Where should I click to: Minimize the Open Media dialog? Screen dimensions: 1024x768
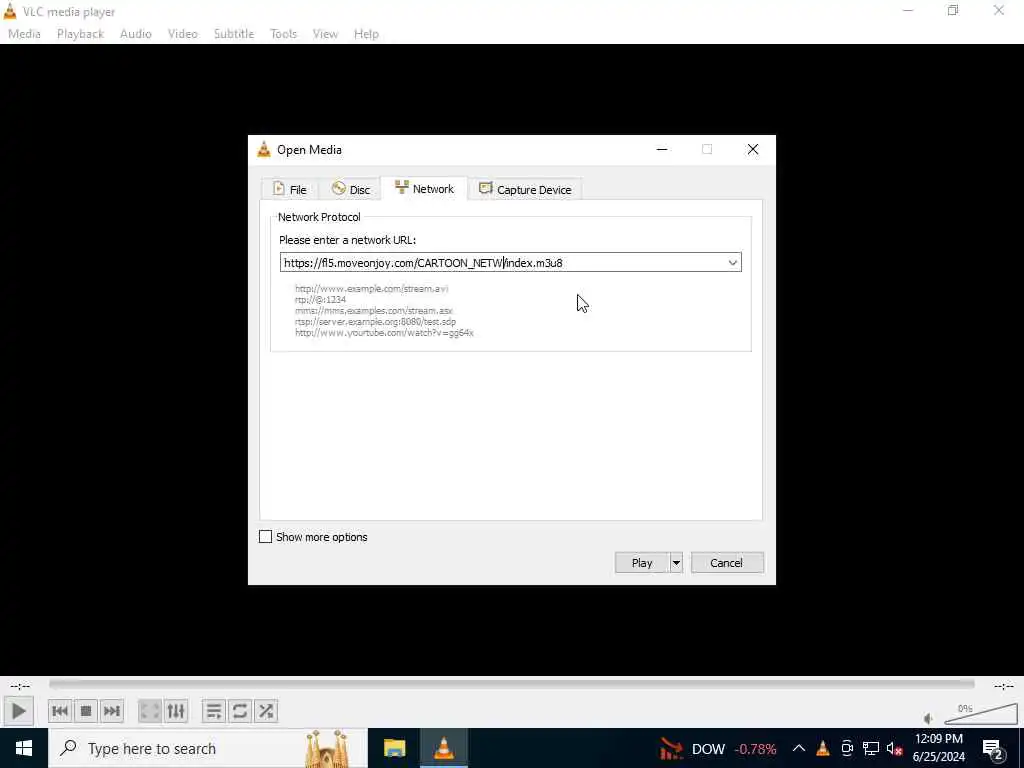click(x=662, y=150)
